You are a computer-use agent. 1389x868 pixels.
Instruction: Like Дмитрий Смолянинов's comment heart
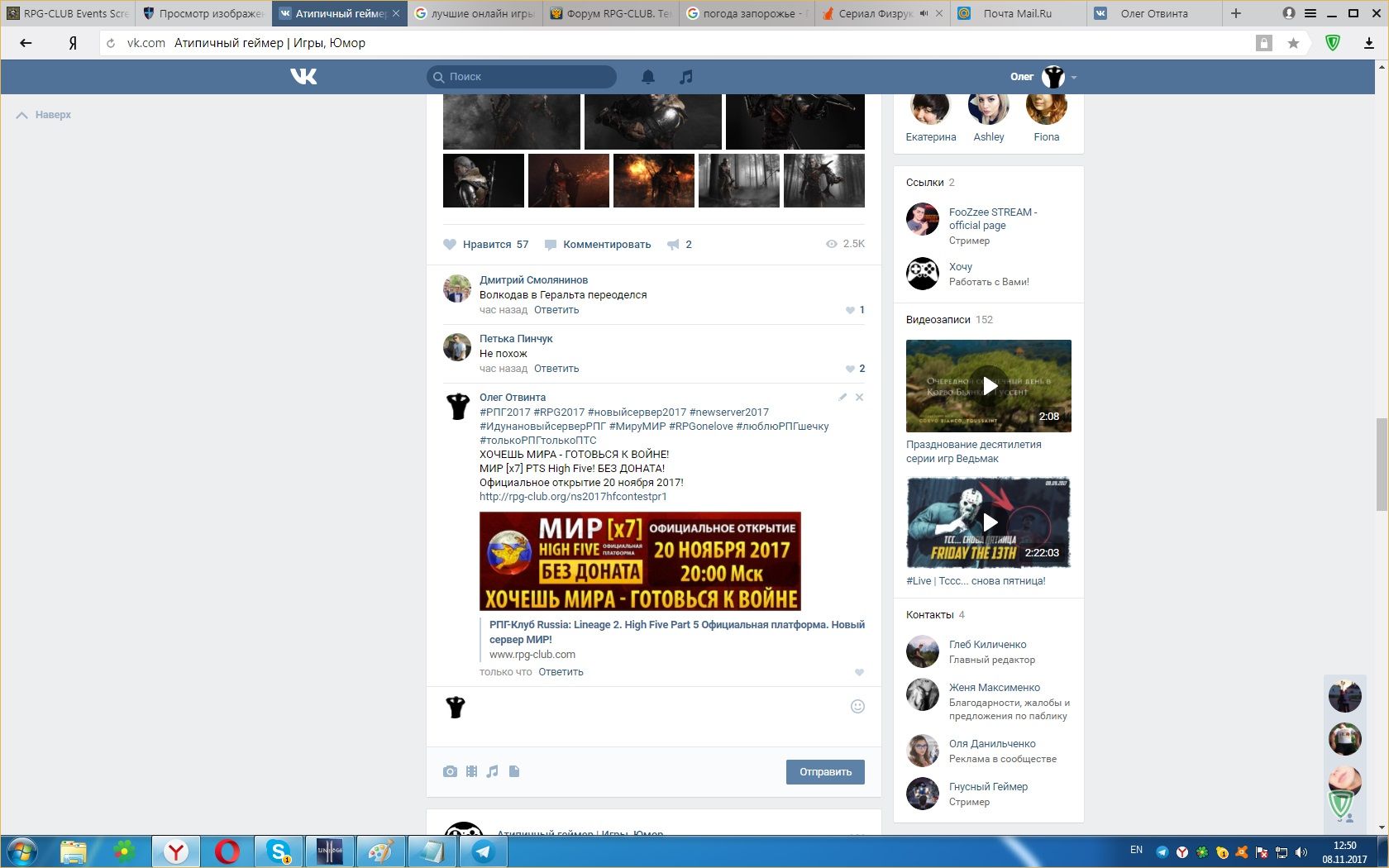click(x=850, y=311)
